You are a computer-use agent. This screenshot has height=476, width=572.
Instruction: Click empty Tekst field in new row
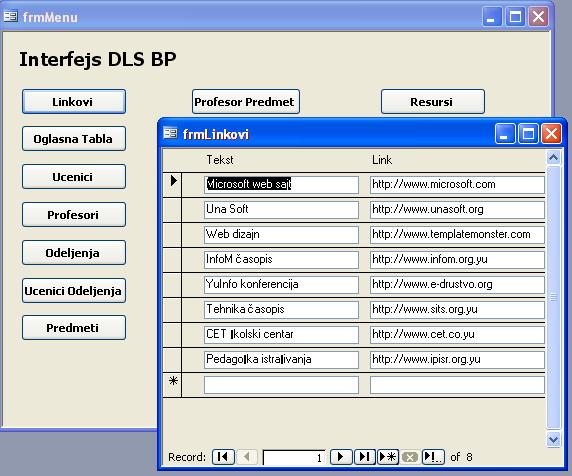point(281,385)
